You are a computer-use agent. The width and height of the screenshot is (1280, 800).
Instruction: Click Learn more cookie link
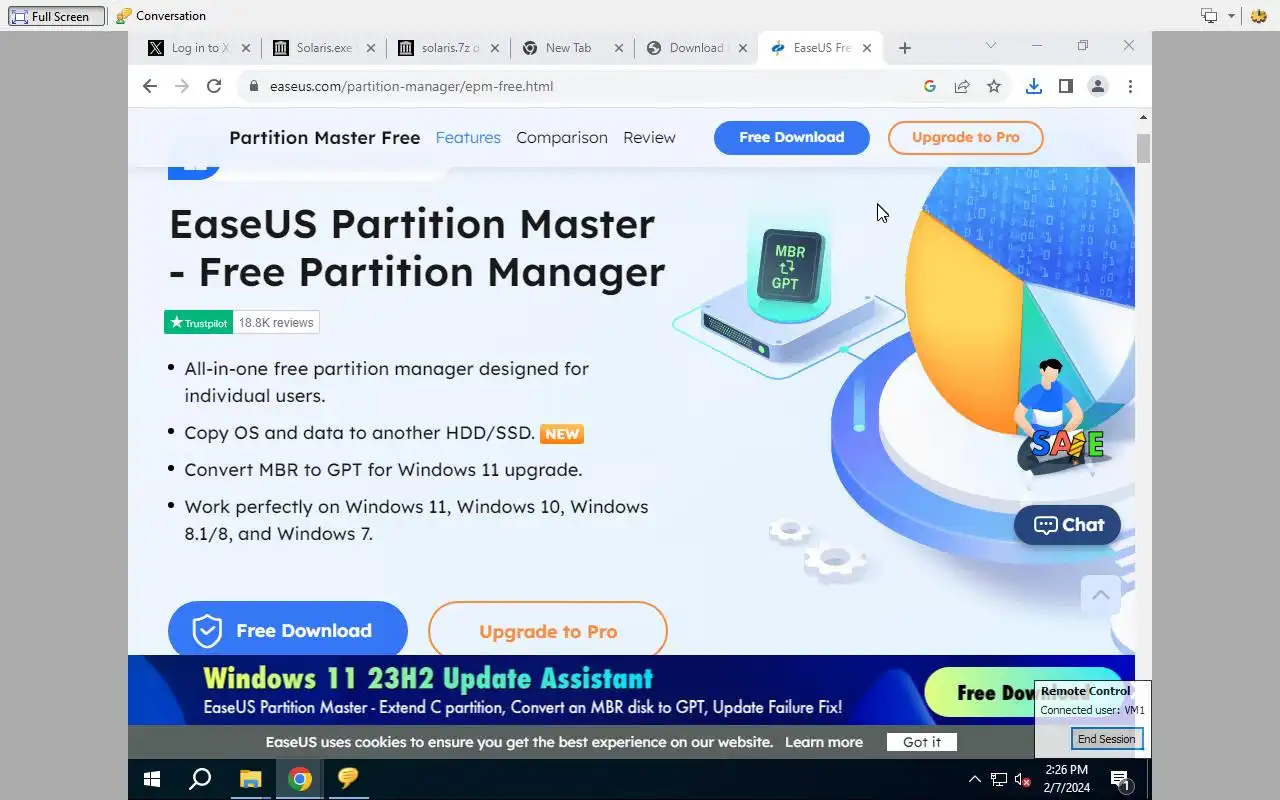tap(824, 742)
